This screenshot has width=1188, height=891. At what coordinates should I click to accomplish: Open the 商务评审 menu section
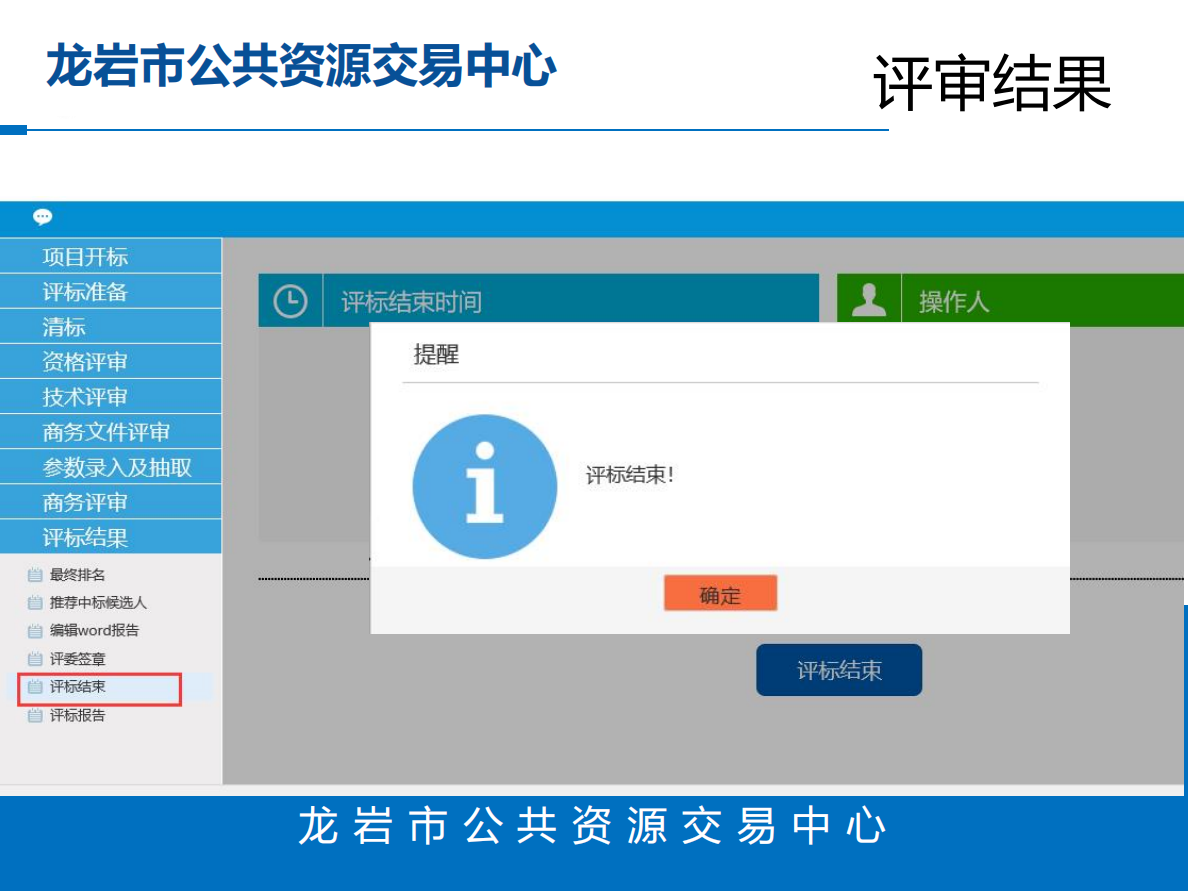point(111,502)
